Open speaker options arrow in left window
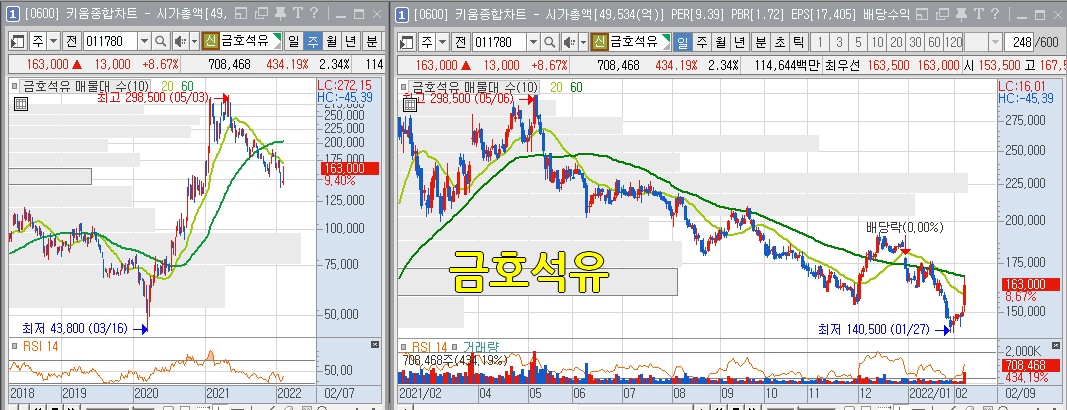The height and width of the screenshot is (410, 1067). (194, 42)
